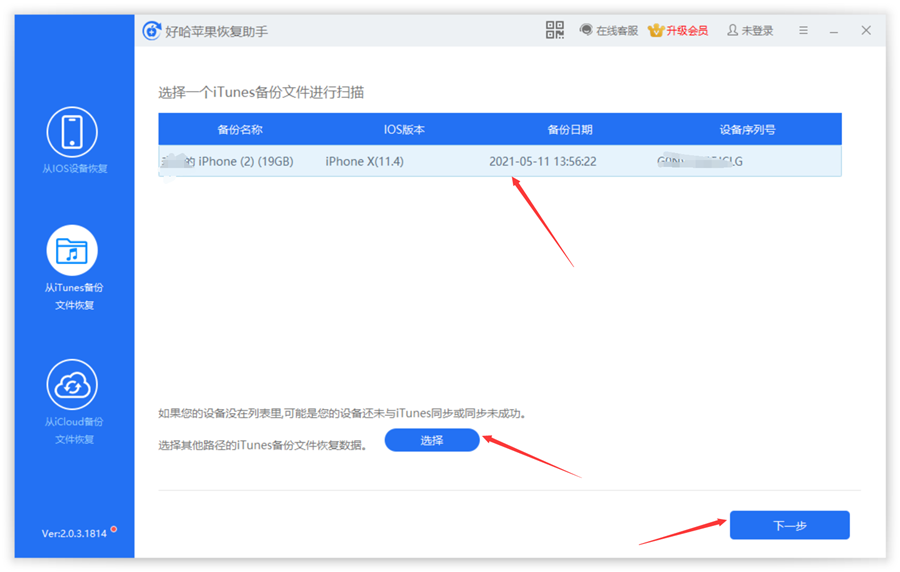
Task: Open the 未登录 login option
Action: pos(750,30)
